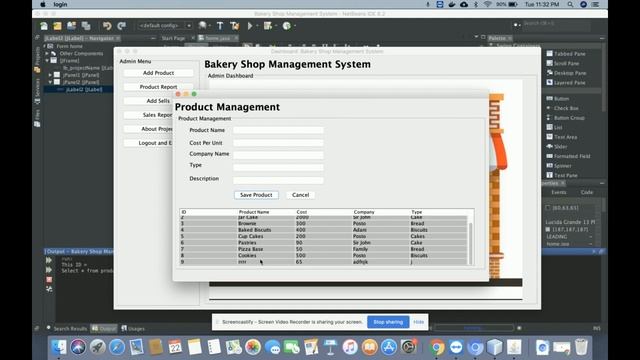The height and width of the screenshot is (360, 640).
Task: Select the Cookies row in table
Action: tap(324, 256)
